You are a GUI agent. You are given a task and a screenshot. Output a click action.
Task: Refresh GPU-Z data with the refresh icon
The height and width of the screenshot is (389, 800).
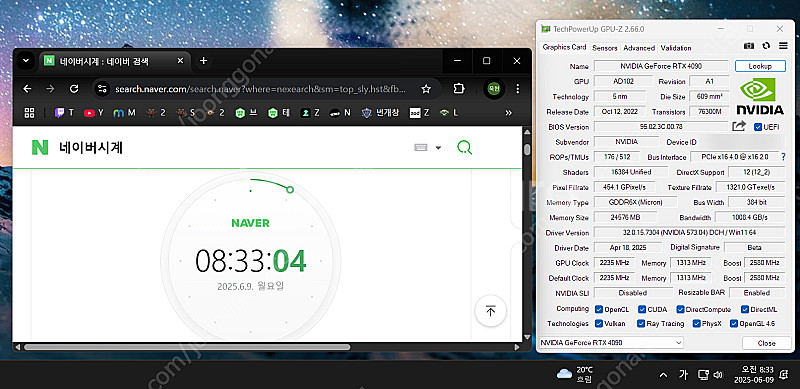tap(766, 46)
